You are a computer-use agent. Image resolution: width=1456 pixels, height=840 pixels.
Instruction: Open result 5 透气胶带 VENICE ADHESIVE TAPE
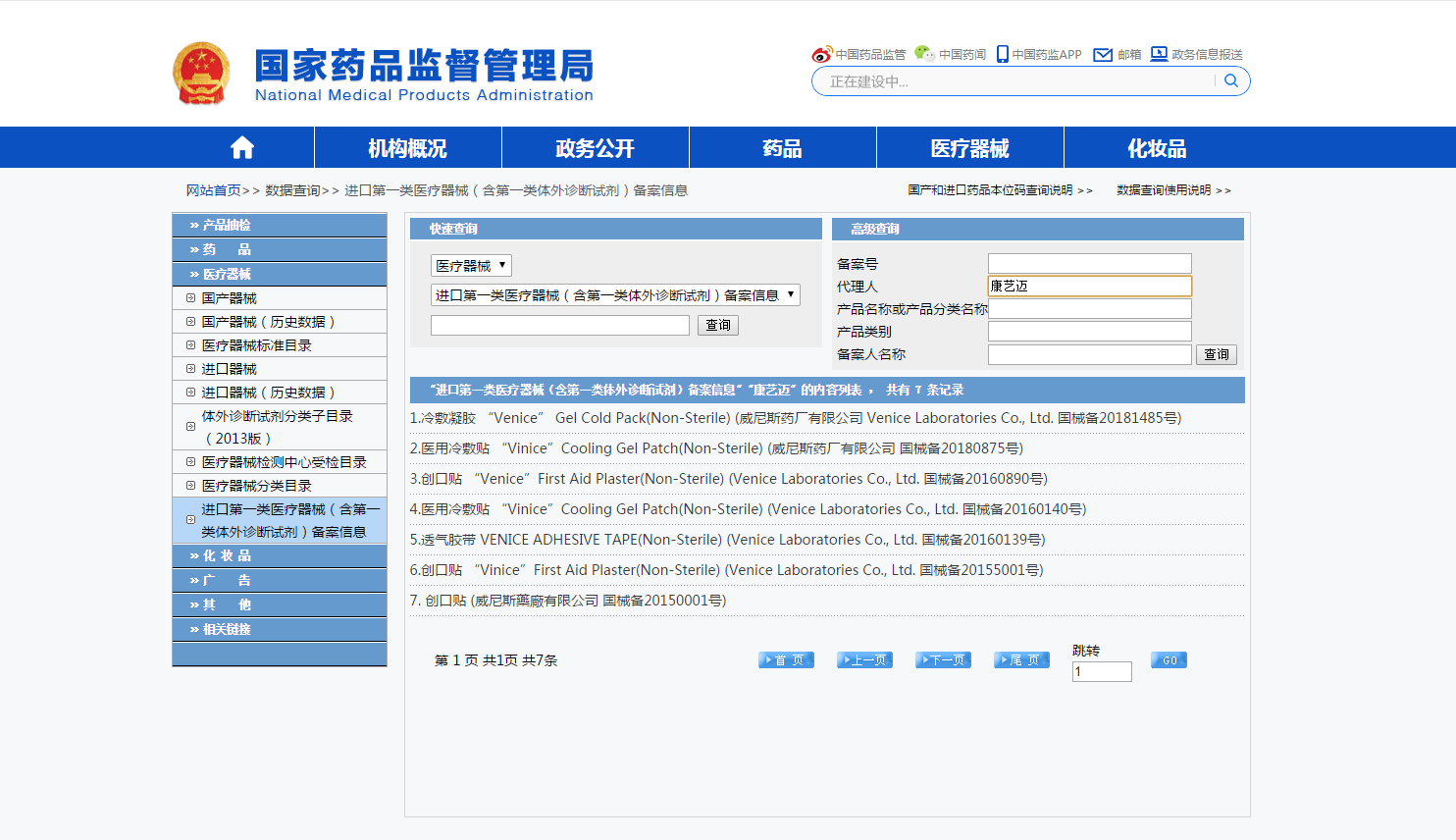click(x=727, y=540)
